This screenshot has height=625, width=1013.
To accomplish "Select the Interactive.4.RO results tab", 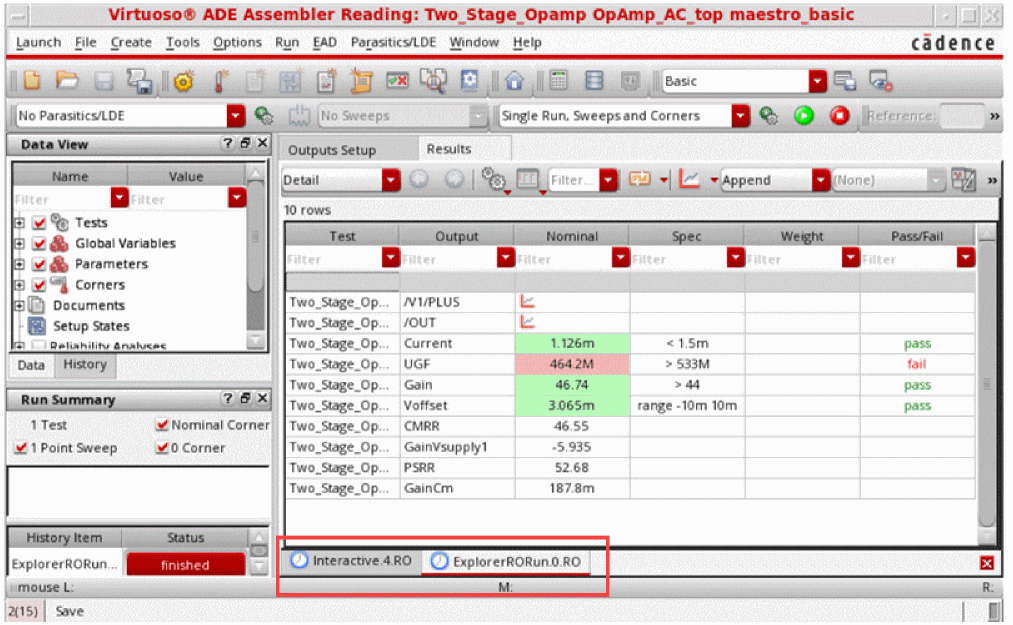I will pos(351,561).
